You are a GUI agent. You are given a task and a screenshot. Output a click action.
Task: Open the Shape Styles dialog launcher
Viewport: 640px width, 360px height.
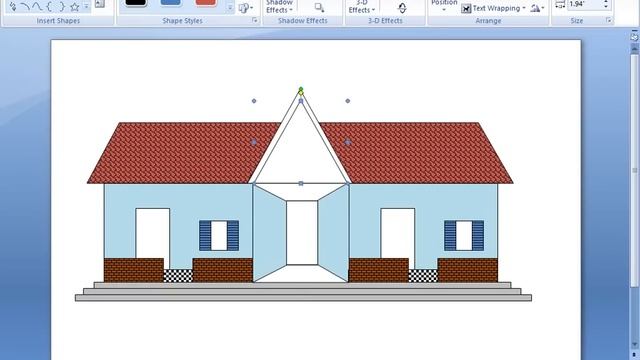(255, 20)
